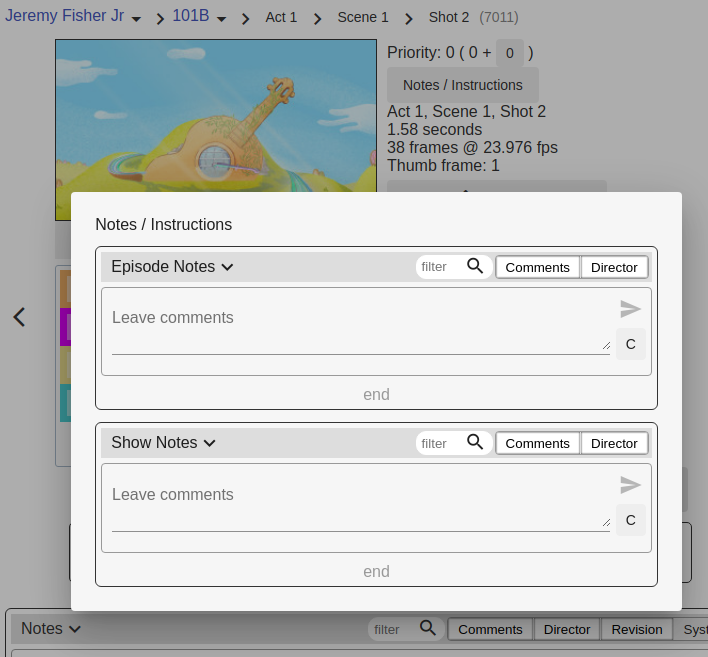Image resolution: width=708 pixels, height=657 pixels.
Task: Toggle Director filter in Show Notes
Action: point(614,443)
